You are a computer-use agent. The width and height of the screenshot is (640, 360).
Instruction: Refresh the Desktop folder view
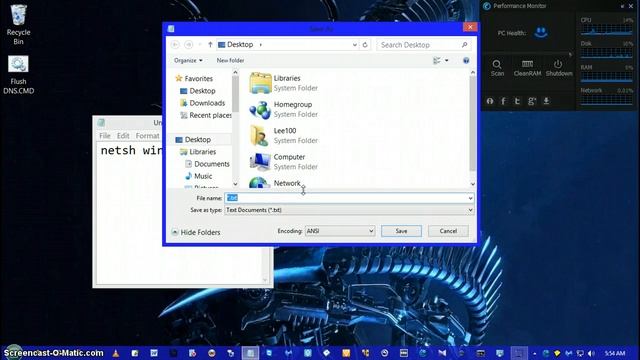[x=365, y=44]
